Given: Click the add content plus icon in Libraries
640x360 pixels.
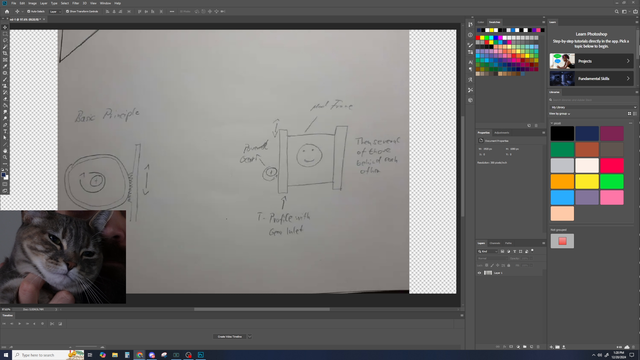Looking at the screenshot, I should tap(551, 347).
